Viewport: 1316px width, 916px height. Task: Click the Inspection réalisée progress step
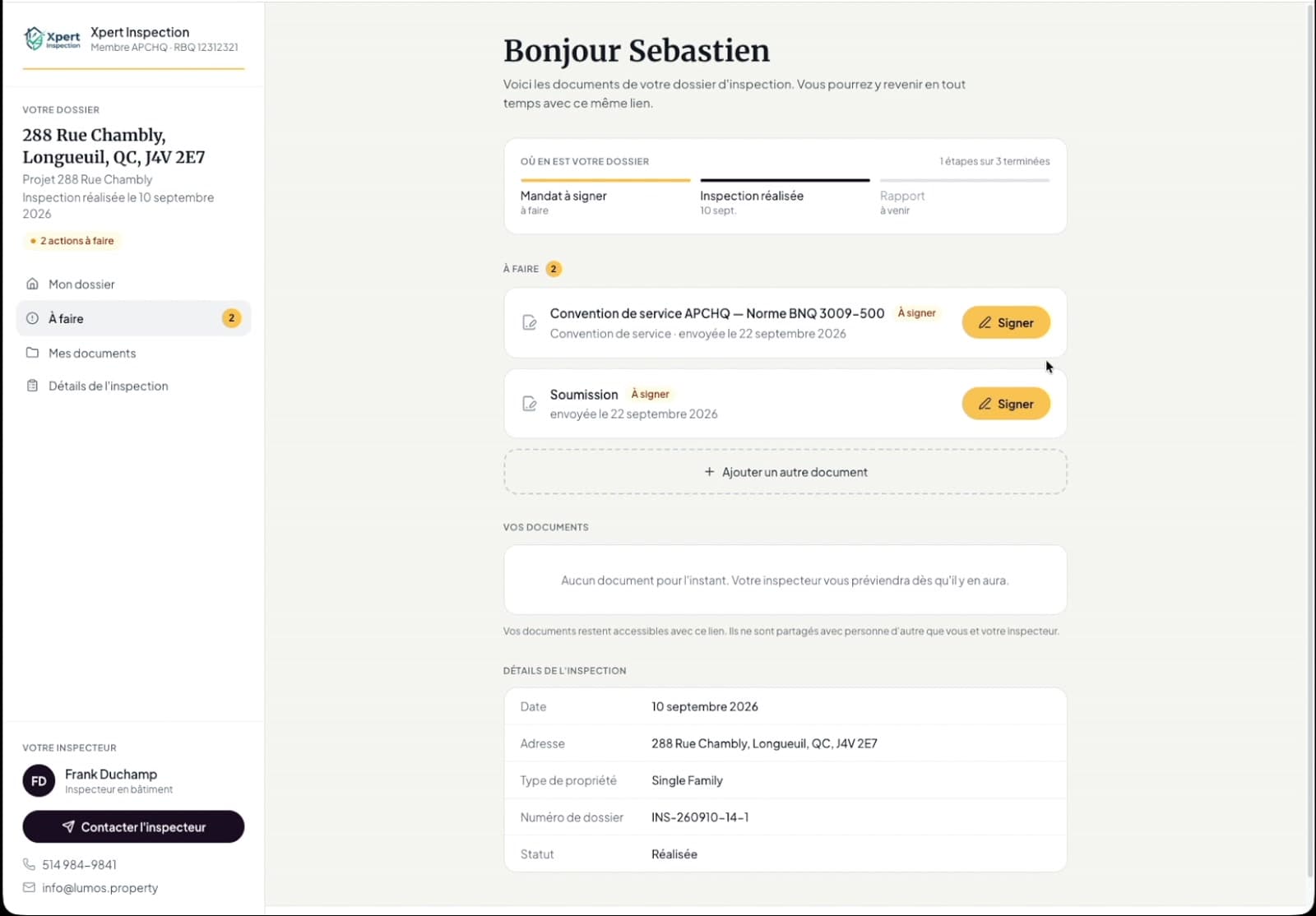pos(785,197)
